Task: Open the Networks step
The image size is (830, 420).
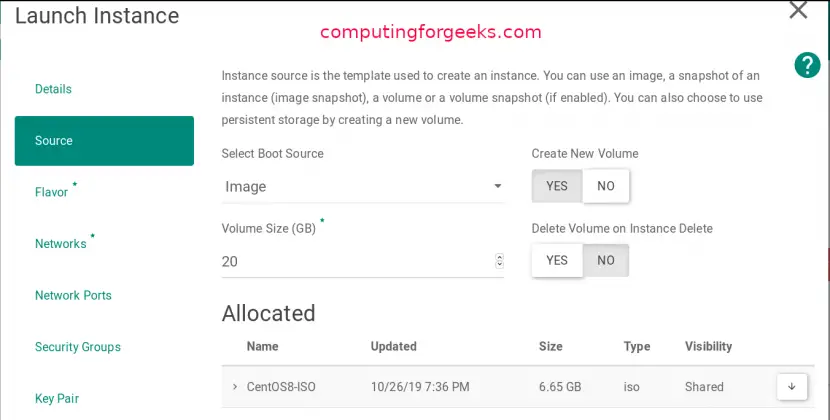Action: [x=61, y=244]
